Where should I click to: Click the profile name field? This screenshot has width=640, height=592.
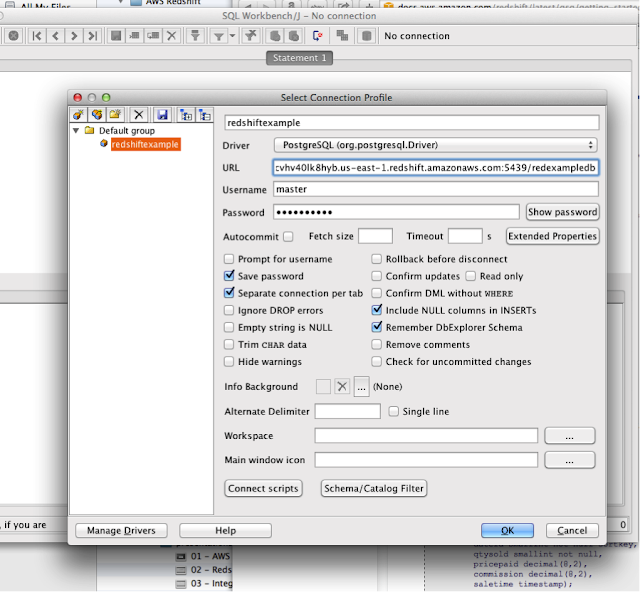coord(411,122)
